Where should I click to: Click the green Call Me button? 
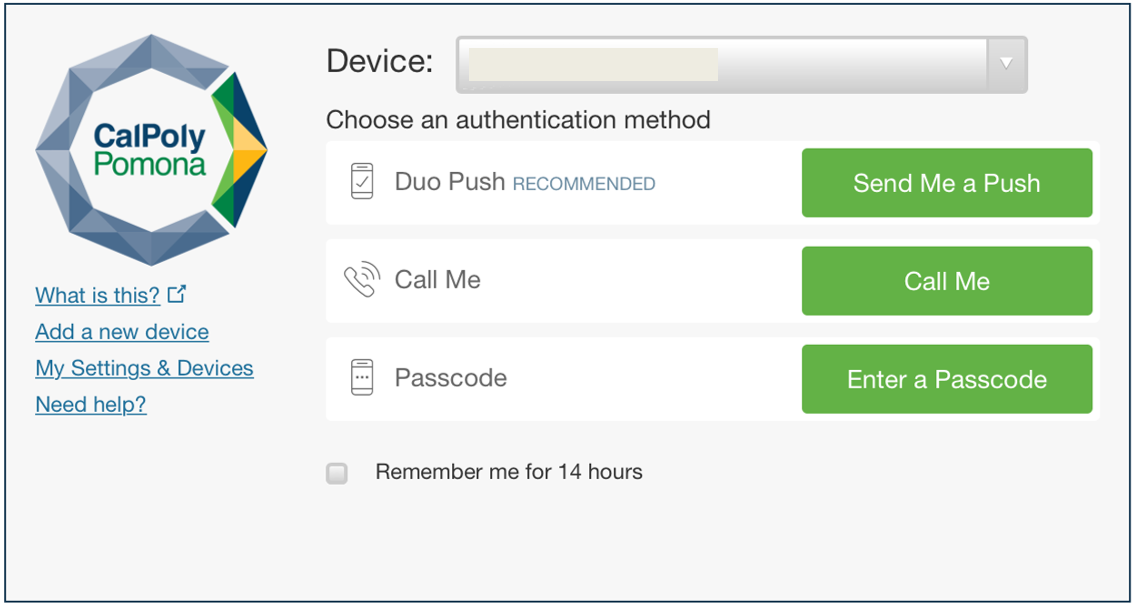coord(946,281)
